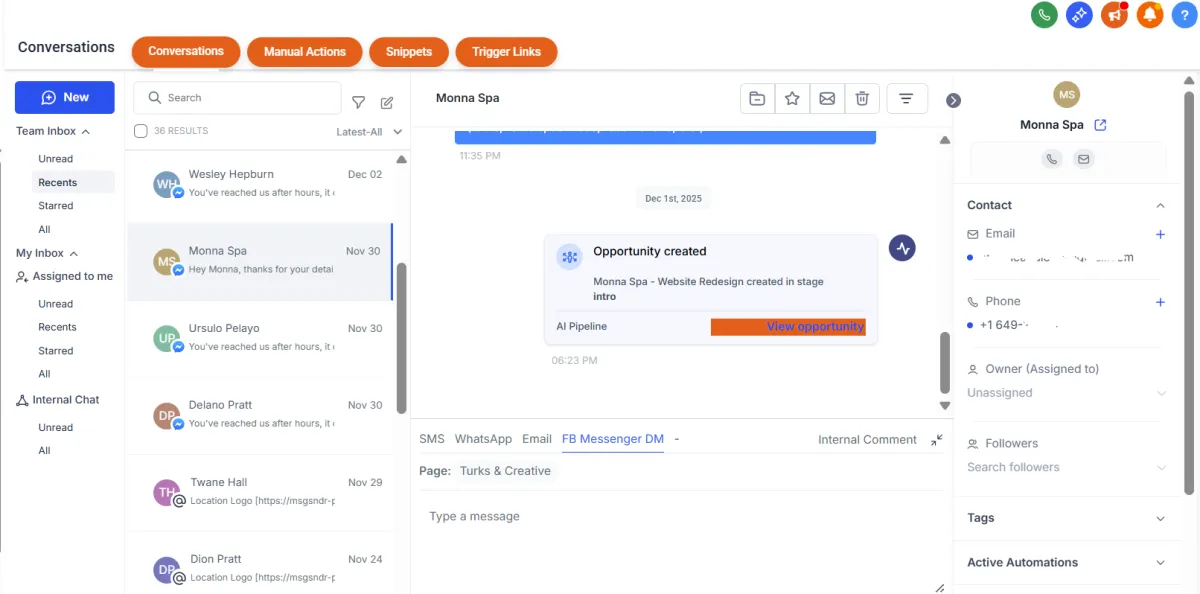Image resolution: width=1200 pixels, height=594 pixels.
Task: Open the Search followers dropdown
Action: pos(1066,467)
